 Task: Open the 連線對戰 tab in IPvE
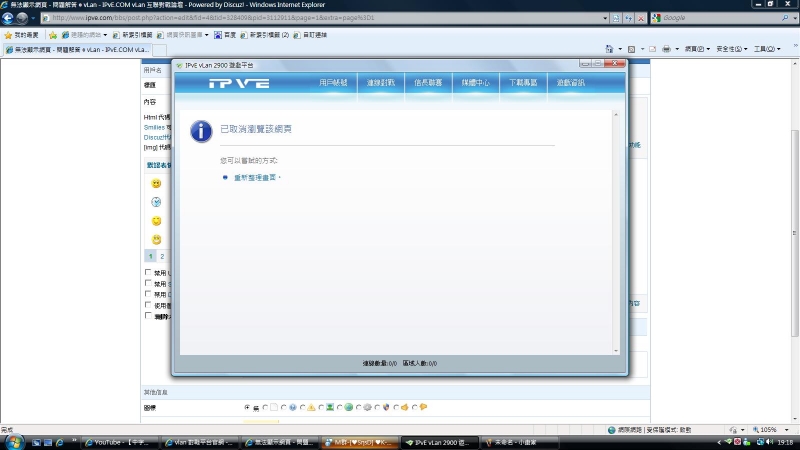[381, 83]
